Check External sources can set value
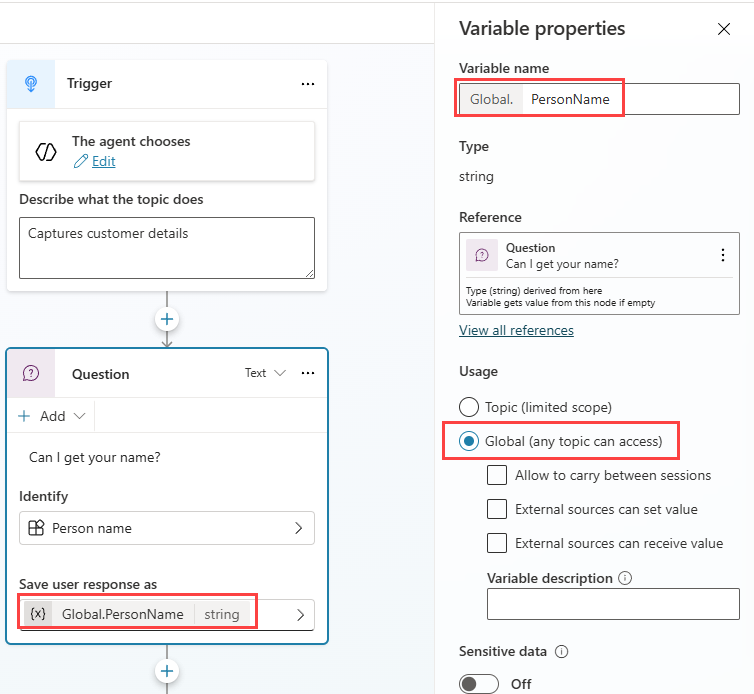 click(497, 509)
